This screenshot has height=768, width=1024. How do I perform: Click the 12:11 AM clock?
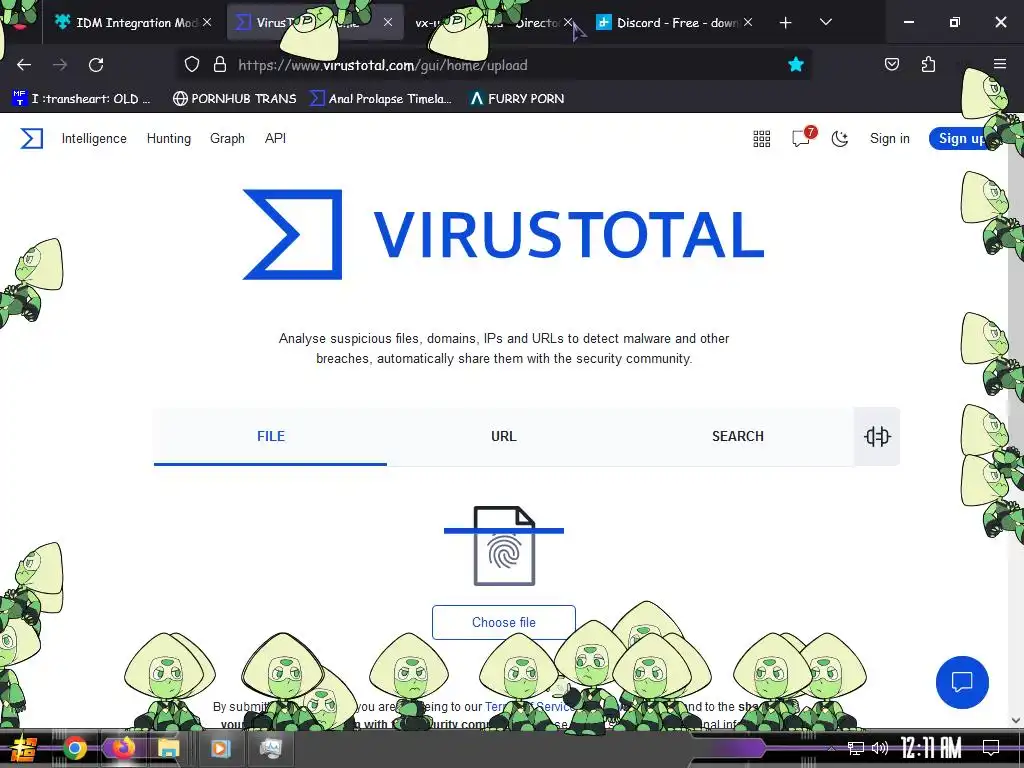[931, 748]
